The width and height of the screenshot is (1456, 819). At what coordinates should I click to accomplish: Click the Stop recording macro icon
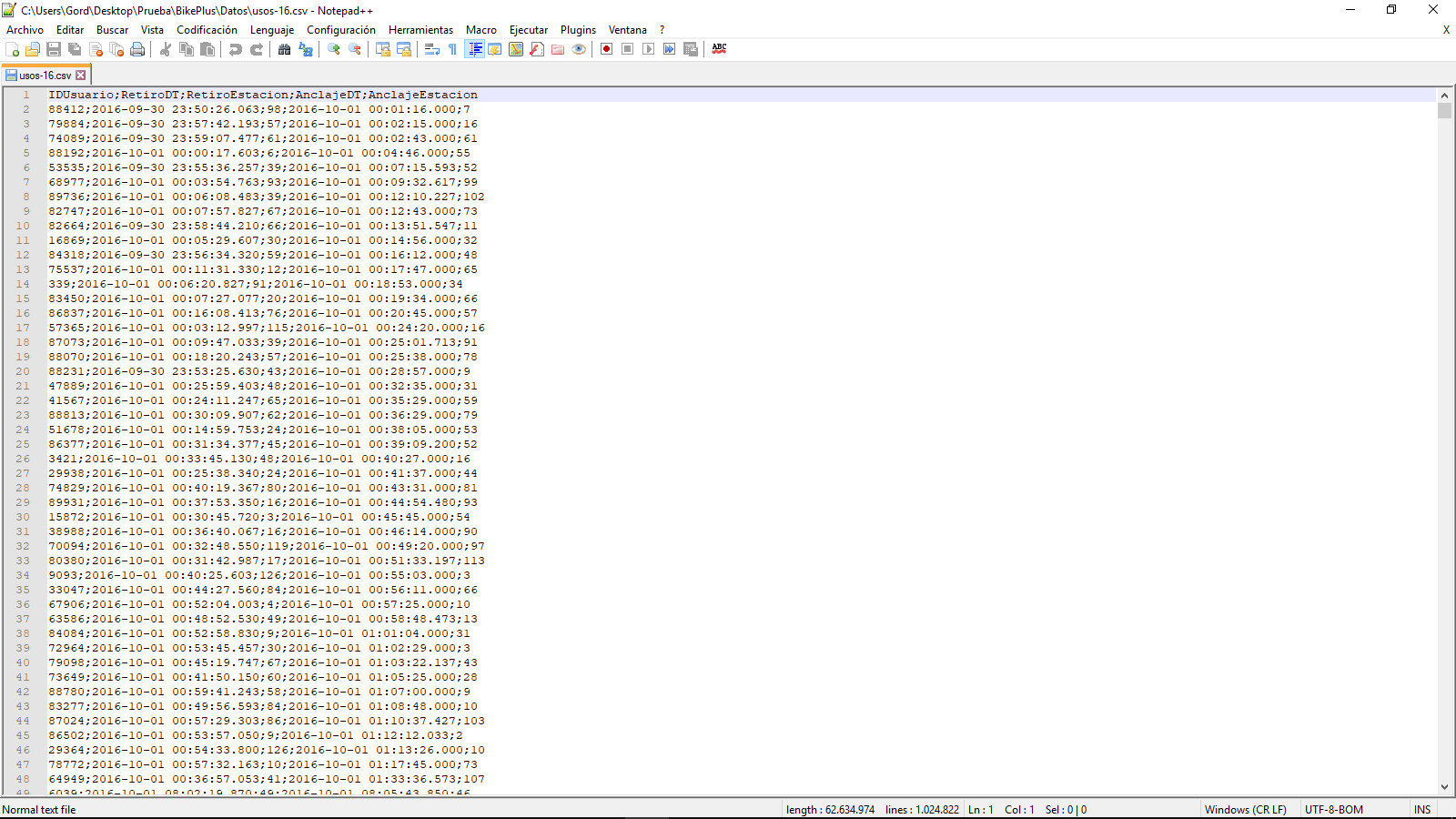tap(628, 49)
